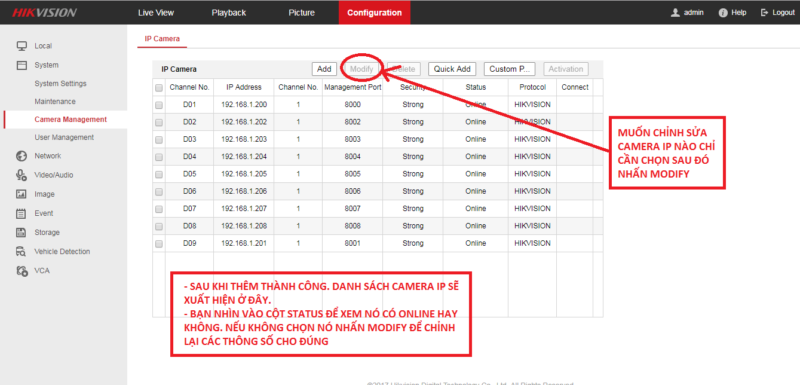Image resolution: width=800 pixels, height=385 pixels.
Task: Click the Help info icon
Action: [x=723, y=13]
